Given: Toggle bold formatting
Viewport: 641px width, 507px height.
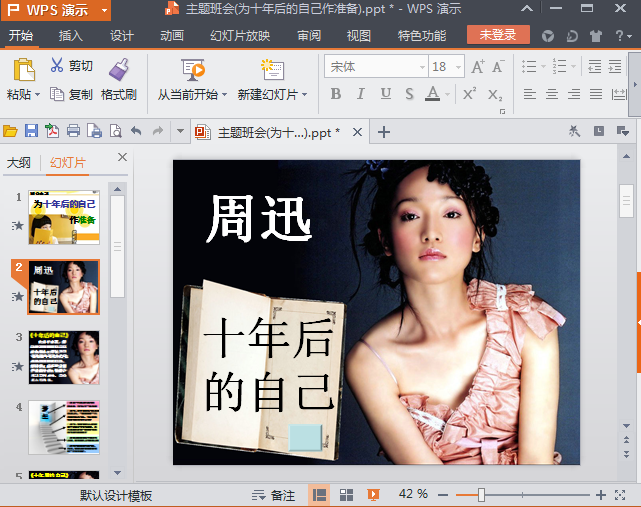Looking at the screenshot, I should 336,94.
